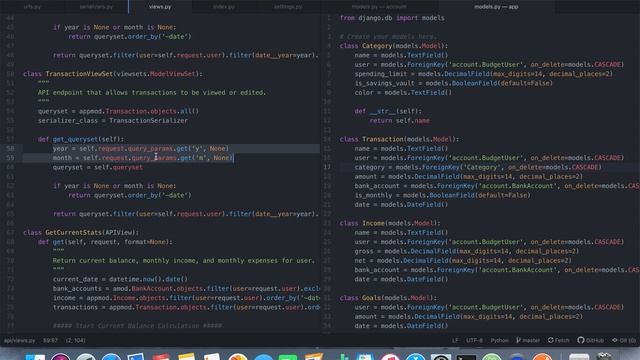
Task: Click 'current_date = datetime.now().date()' line
Action: pyautogui.click(x=120, y=280)
